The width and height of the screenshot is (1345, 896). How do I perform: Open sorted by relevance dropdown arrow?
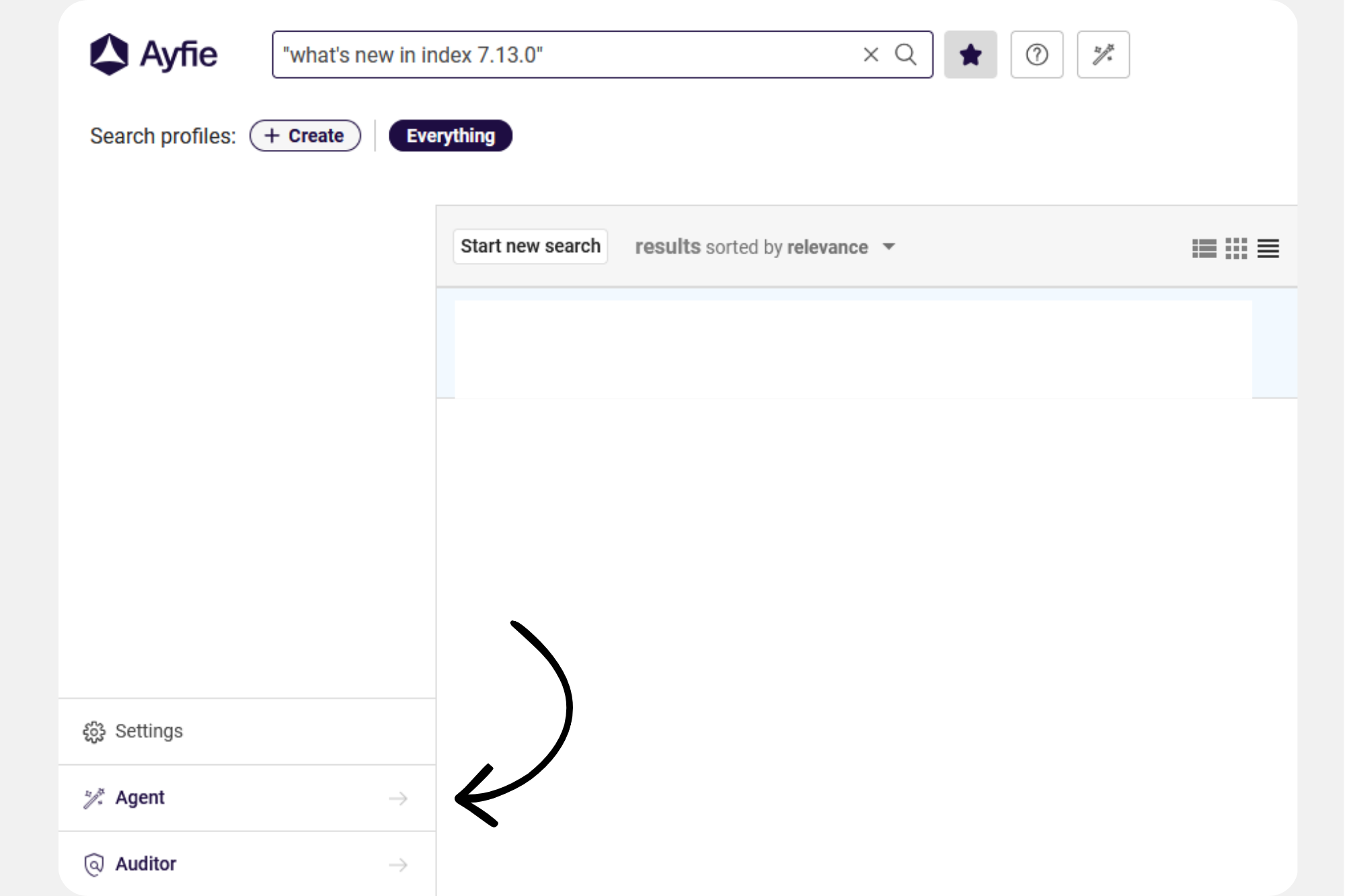click(x=888, y=247)
